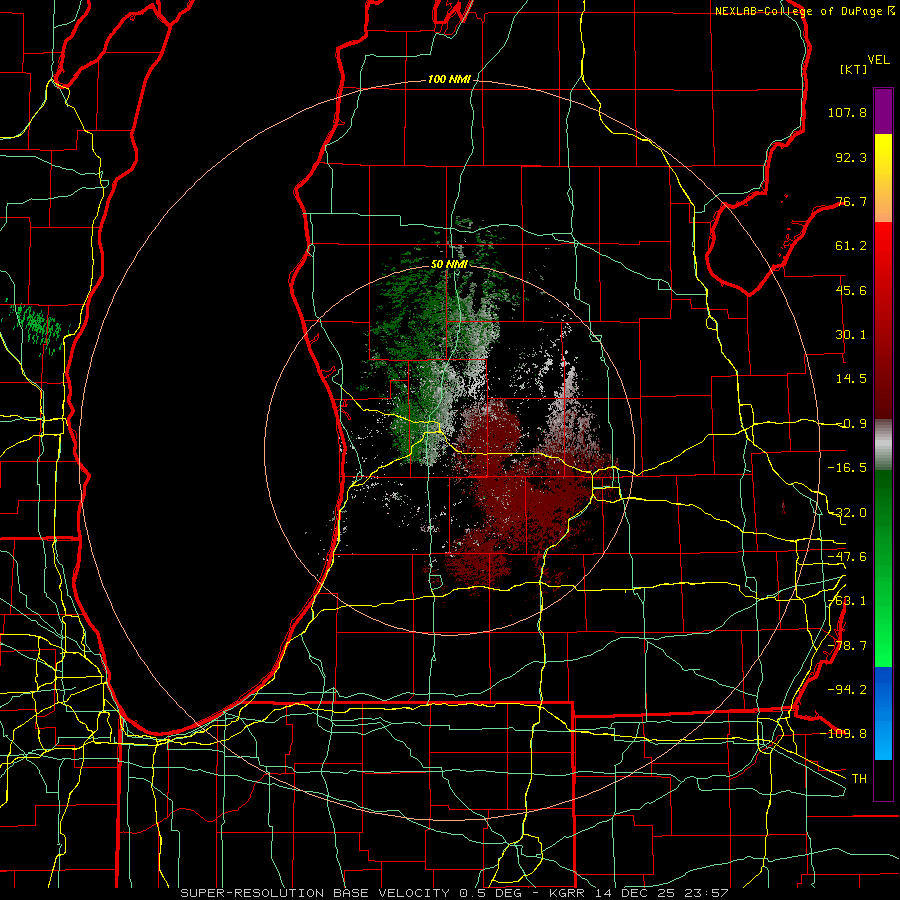This screenshot has width=900, height=900.
Task: Click the 100 NMI range ring label
Action: 449,79
